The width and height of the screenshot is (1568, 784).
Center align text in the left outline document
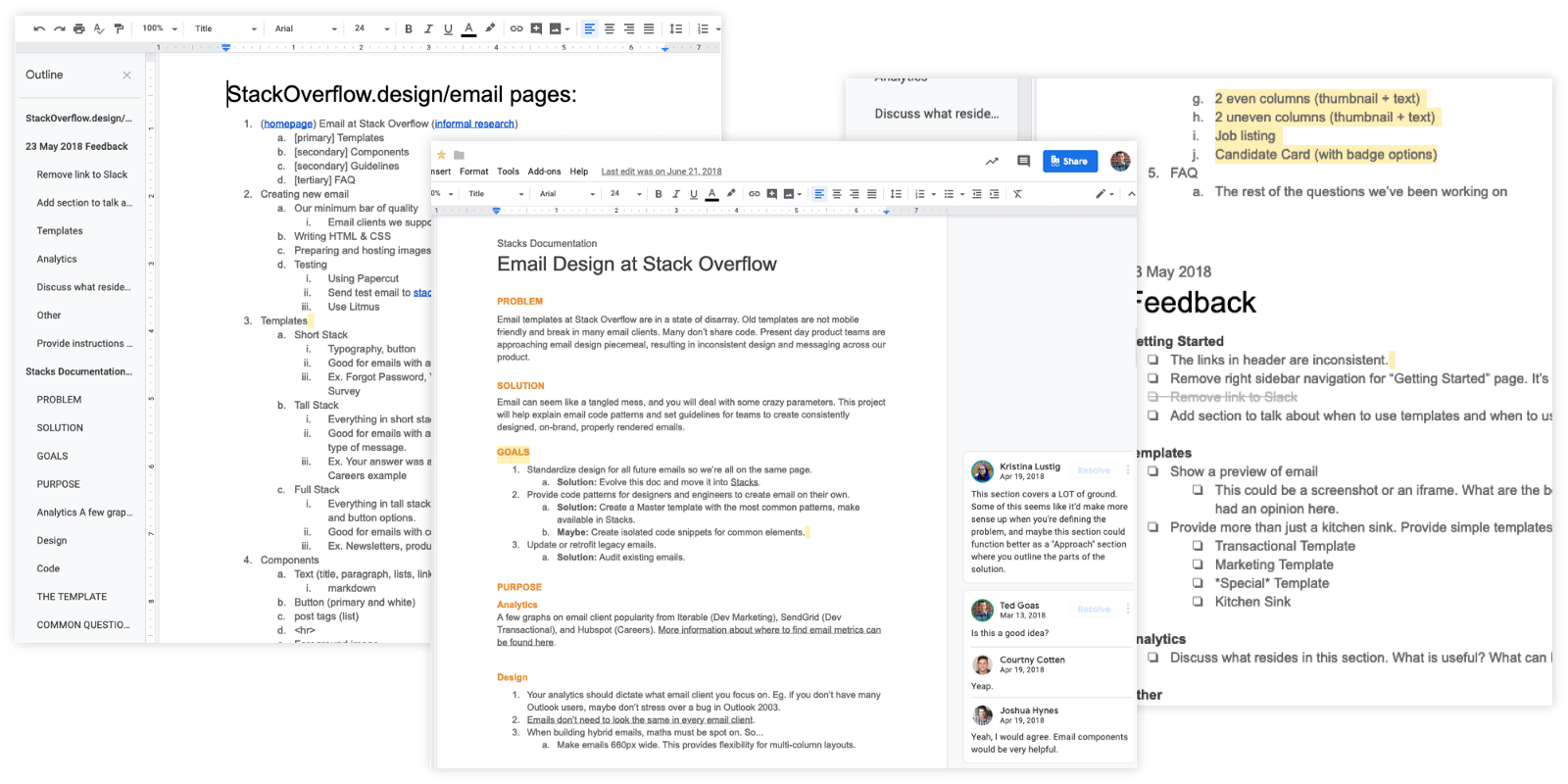610,28
